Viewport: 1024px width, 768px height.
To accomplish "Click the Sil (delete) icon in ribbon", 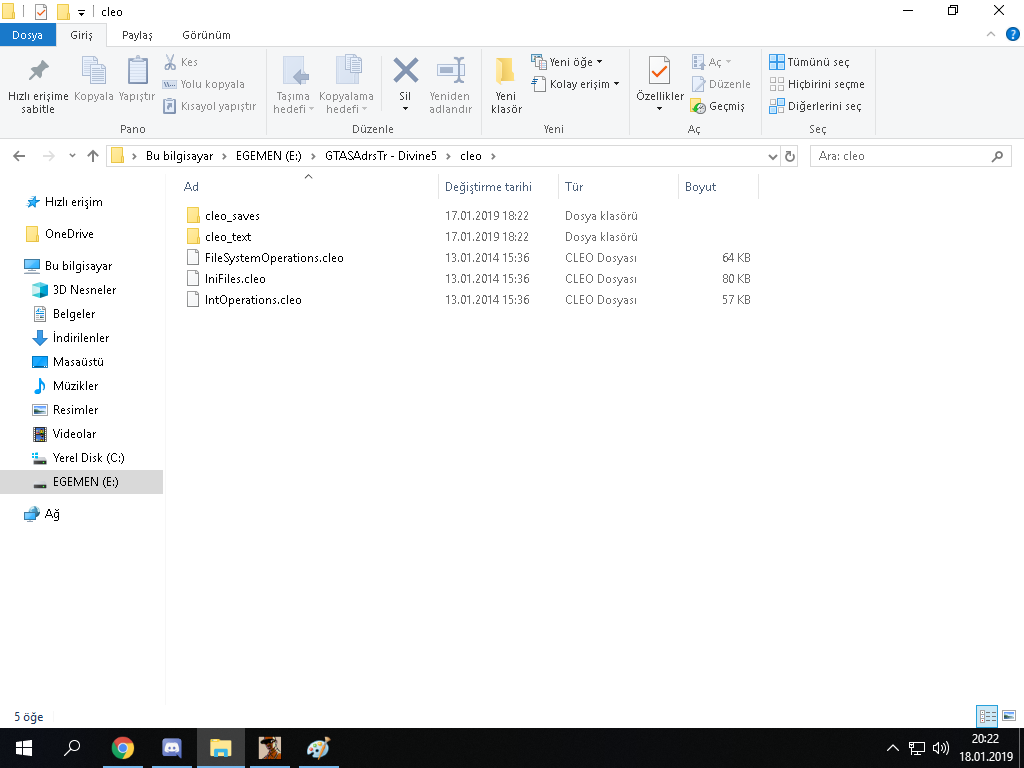I will [x=405, y=73].
